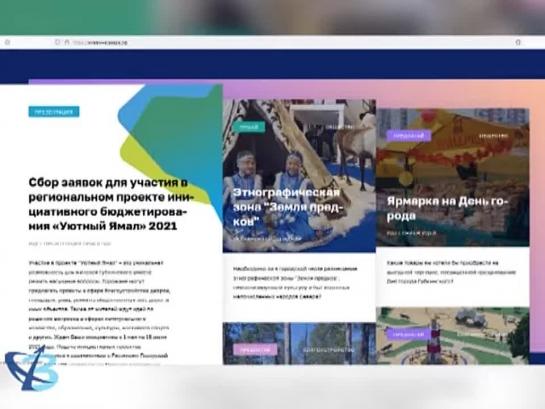Click the category label atop the Ярмарка card

494,136
